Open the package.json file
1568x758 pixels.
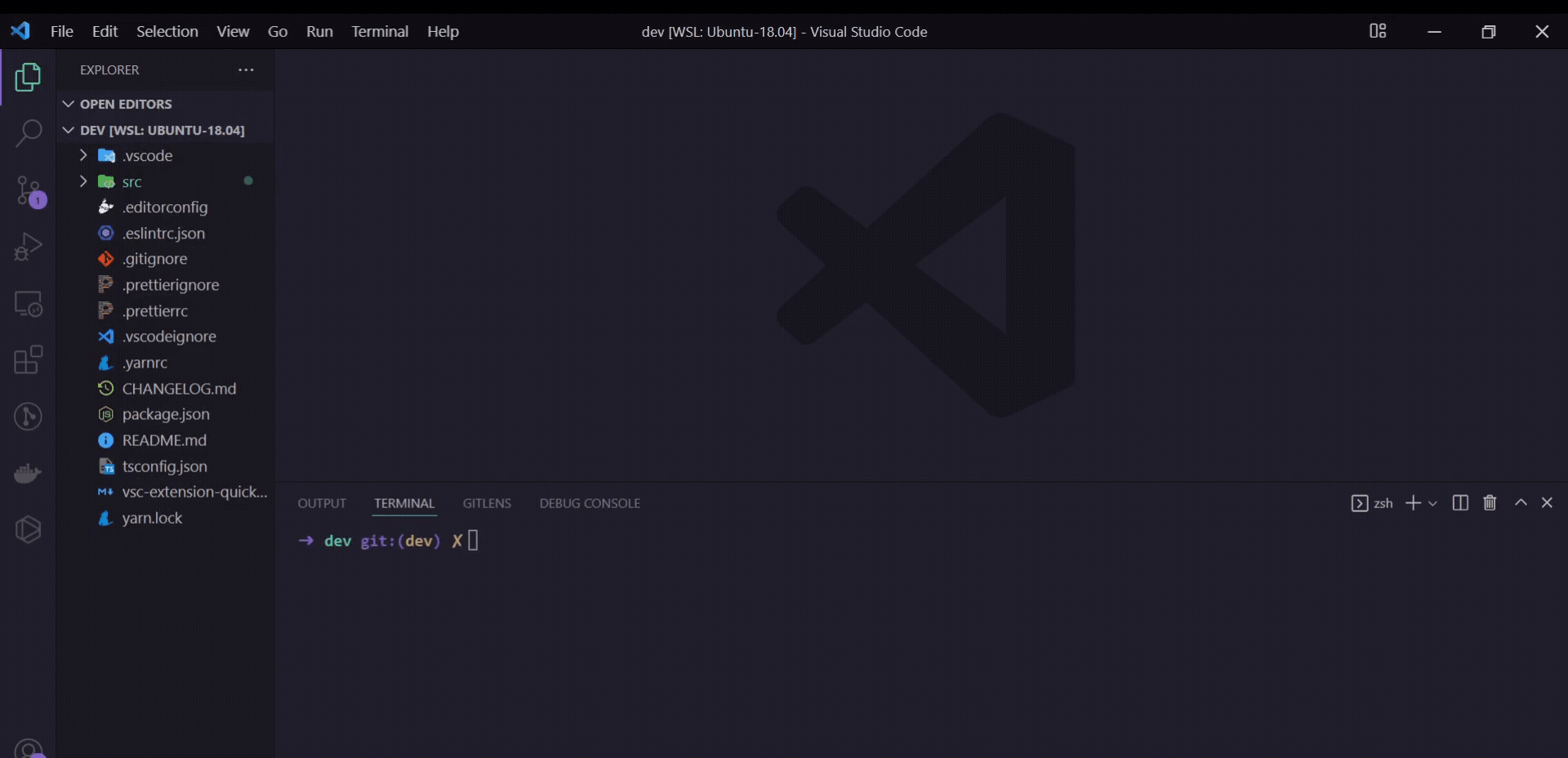tap(165, 414)
